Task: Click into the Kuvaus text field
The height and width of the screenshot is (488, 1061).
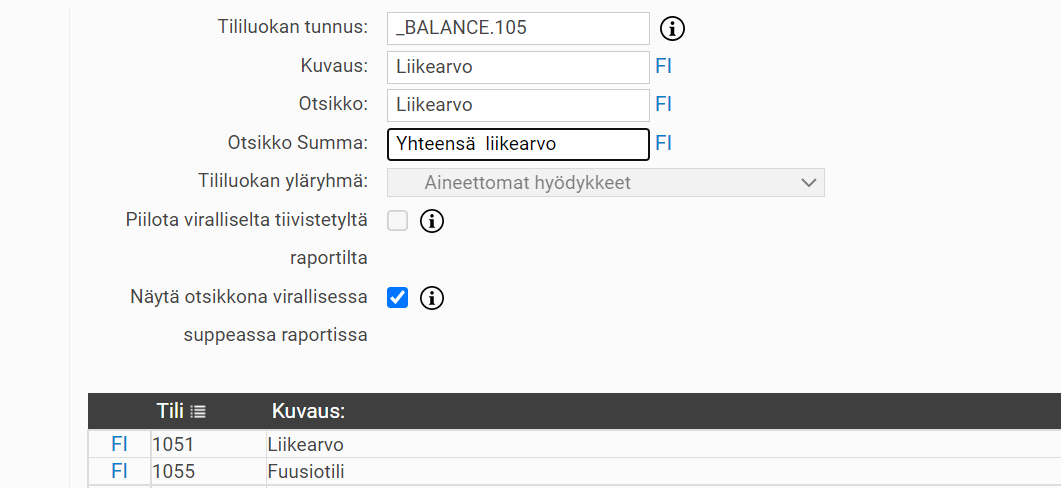Action: (x=517, y=67)
